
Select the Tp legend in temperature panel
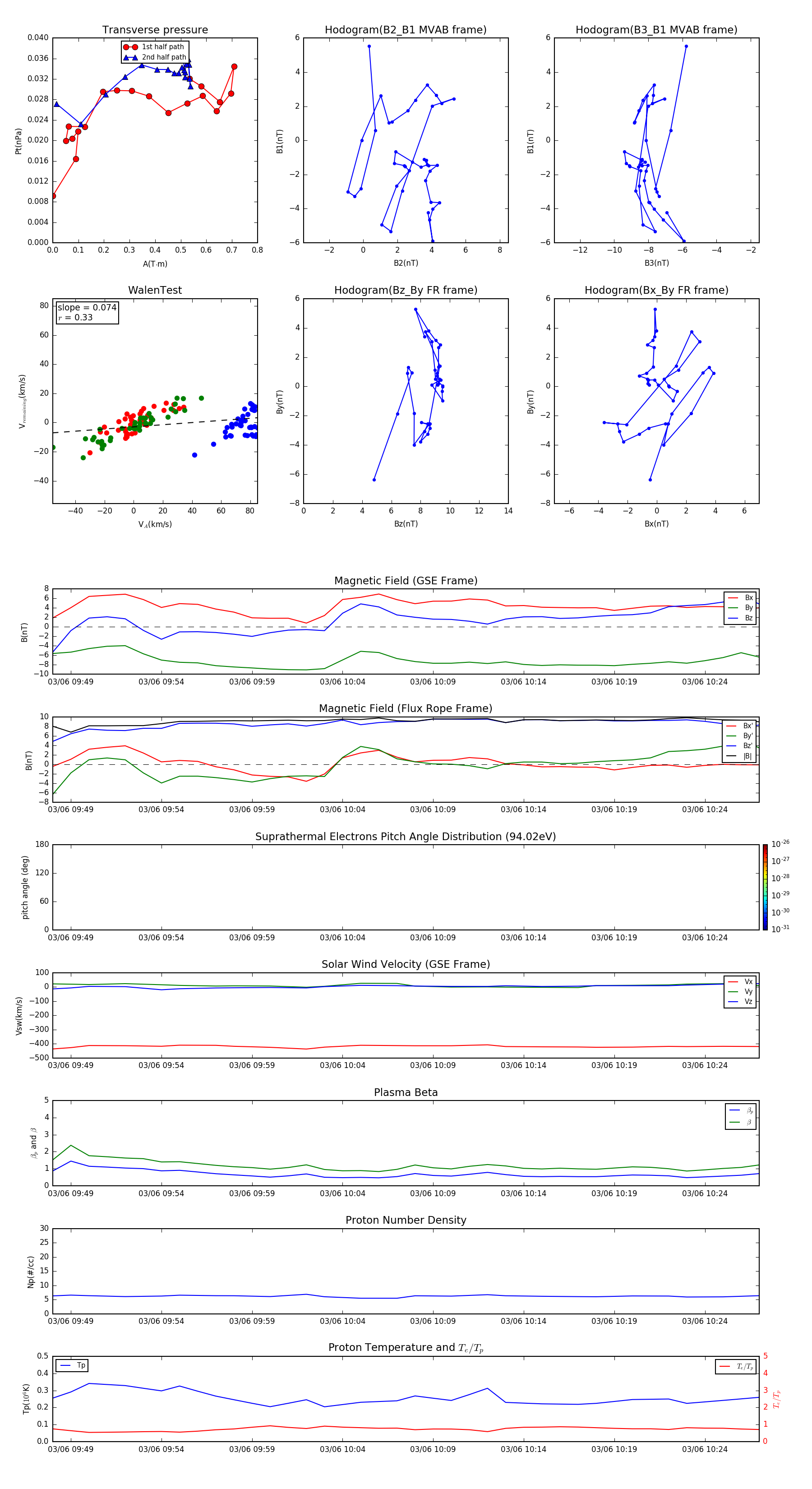[72, 1366]
